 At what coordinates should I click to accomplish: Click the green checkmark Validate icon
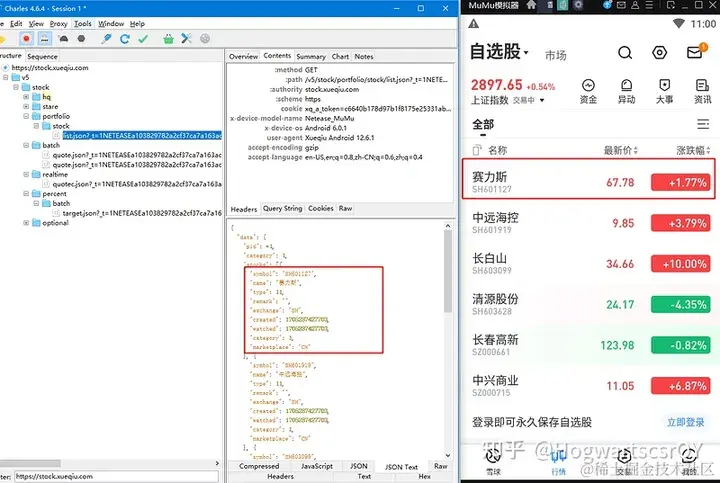coord(143,39)
